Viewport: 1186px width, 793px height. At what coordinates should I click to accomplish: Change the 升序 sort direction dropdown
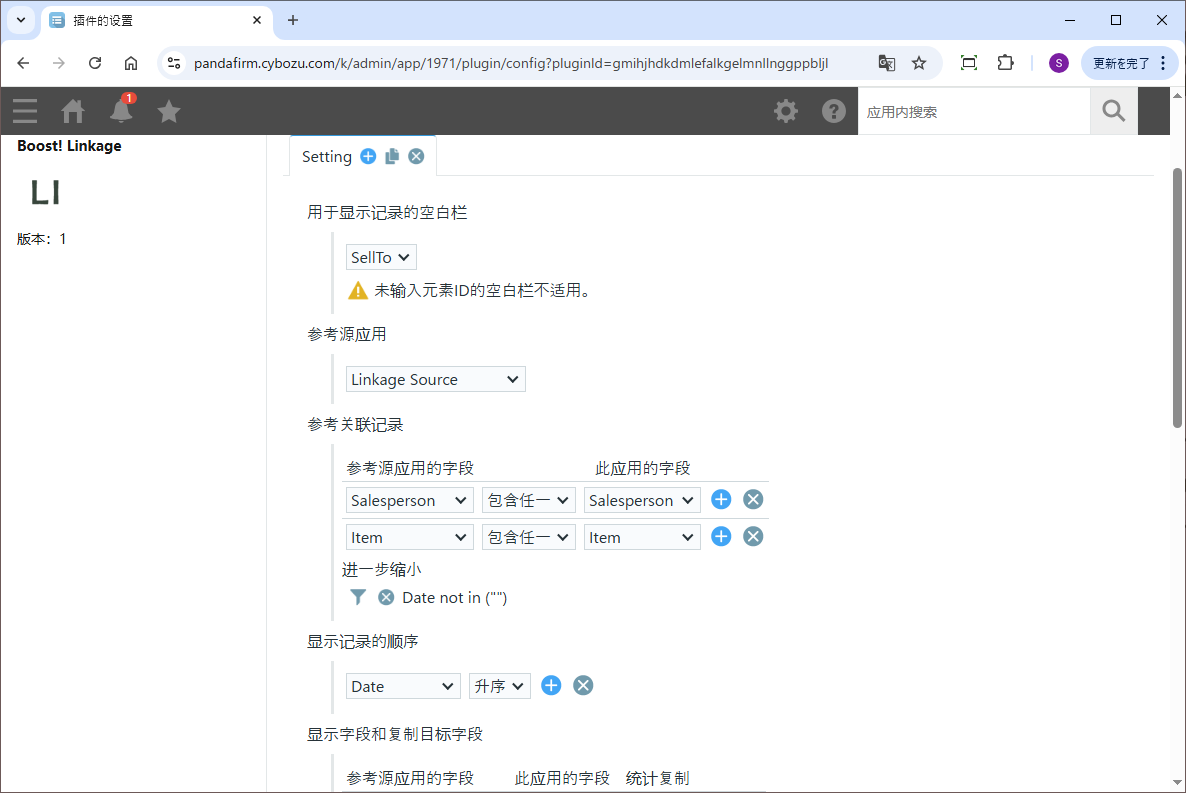(500, 686)
